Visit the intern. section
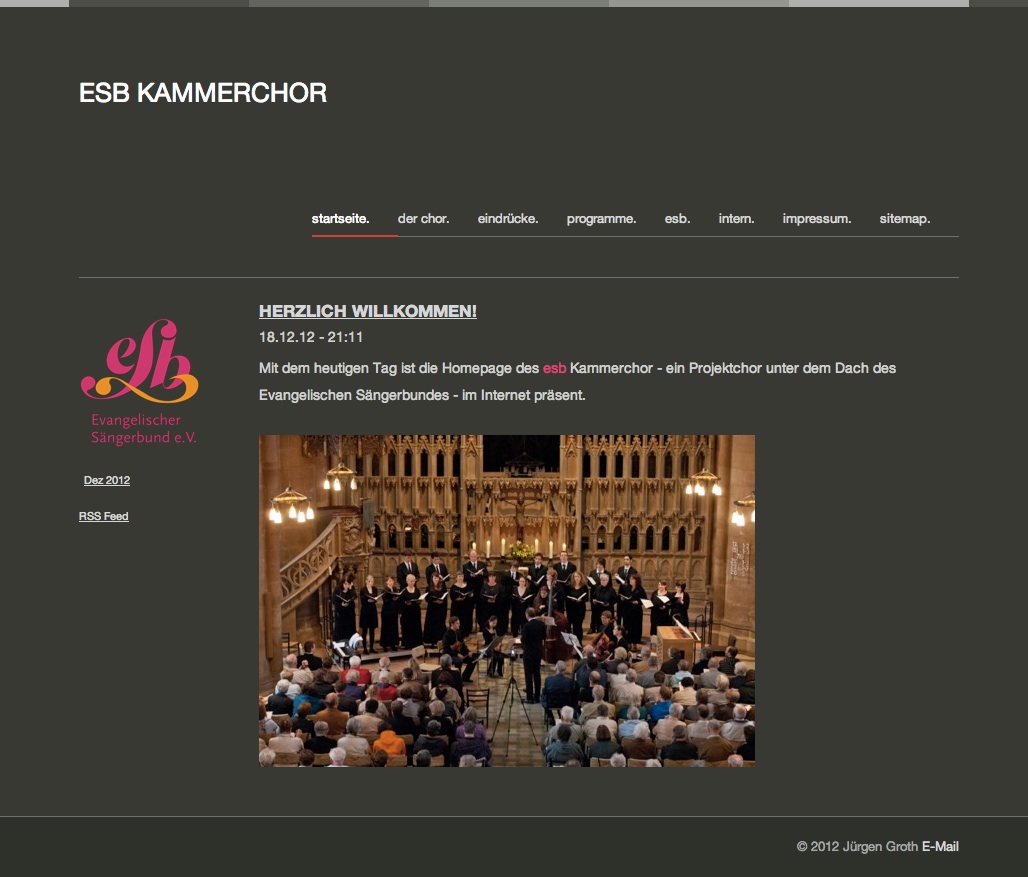The width and height of the screenshot is (1028, 877). pyautogui.click(x=736, y=219)
